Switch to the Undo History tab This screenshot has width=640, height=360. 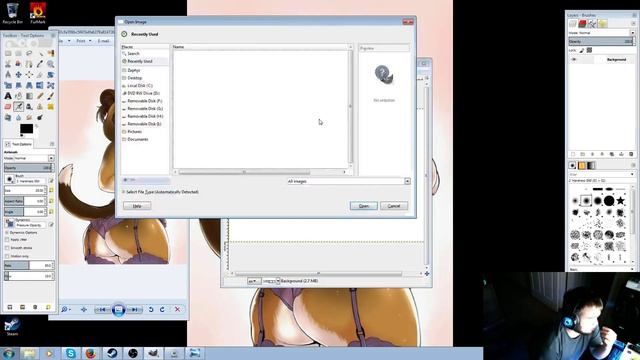coord(603,24)
